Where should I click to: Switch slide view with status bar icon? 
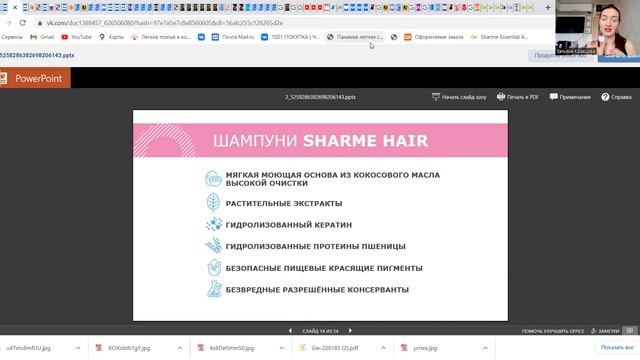pos(630,331)
